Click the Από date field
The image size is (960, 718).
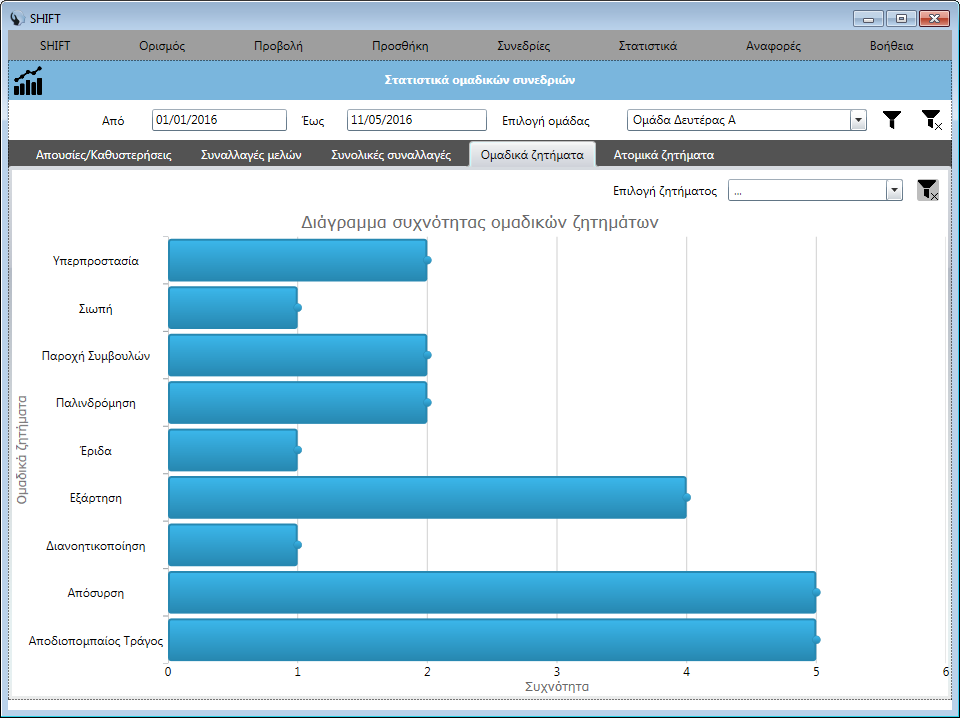(x=219, y=120)
